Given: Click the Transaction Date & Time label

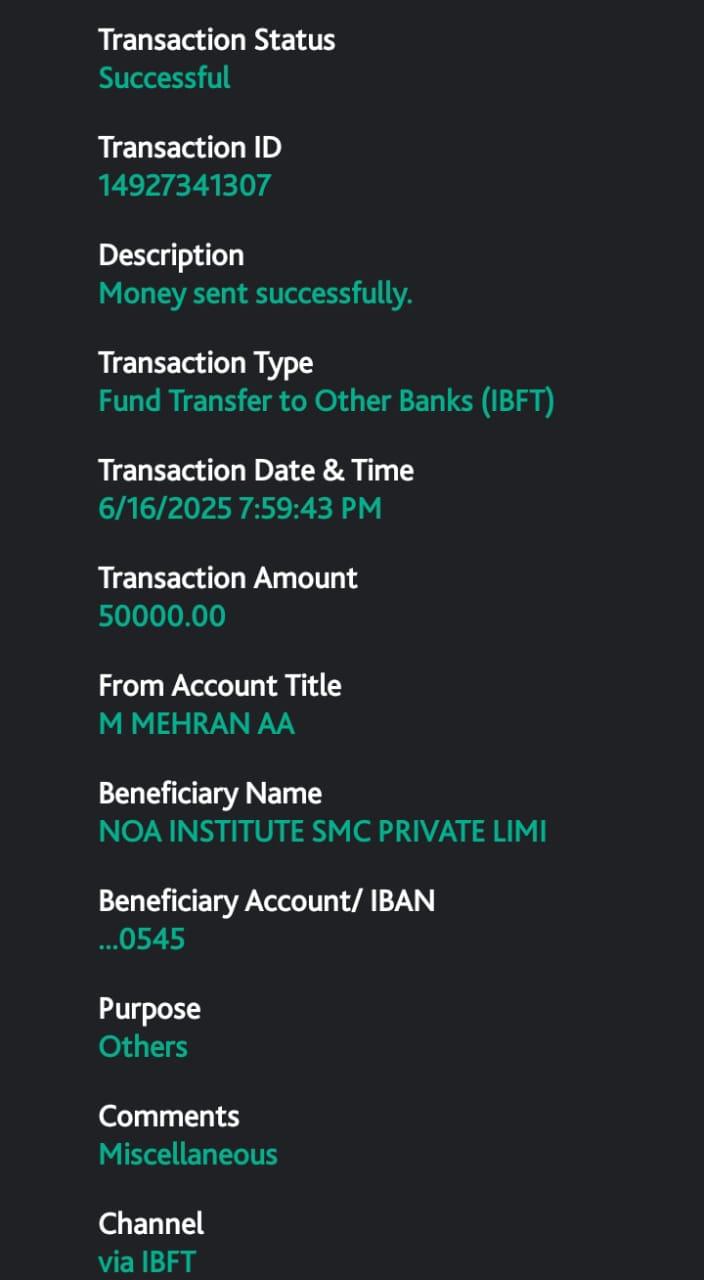Looking at the screenshot, I should point(255,470).
